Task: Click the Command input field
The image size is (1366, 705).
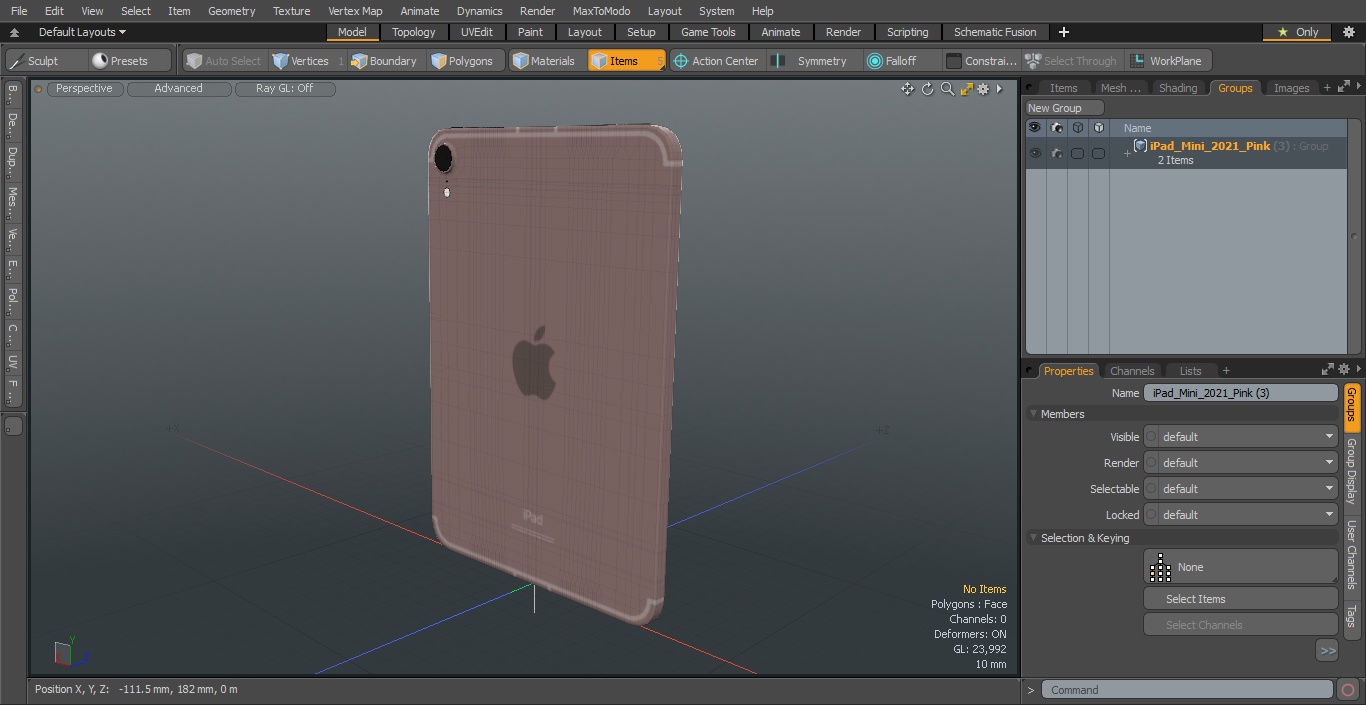Action: click(x=1187, y=690)
